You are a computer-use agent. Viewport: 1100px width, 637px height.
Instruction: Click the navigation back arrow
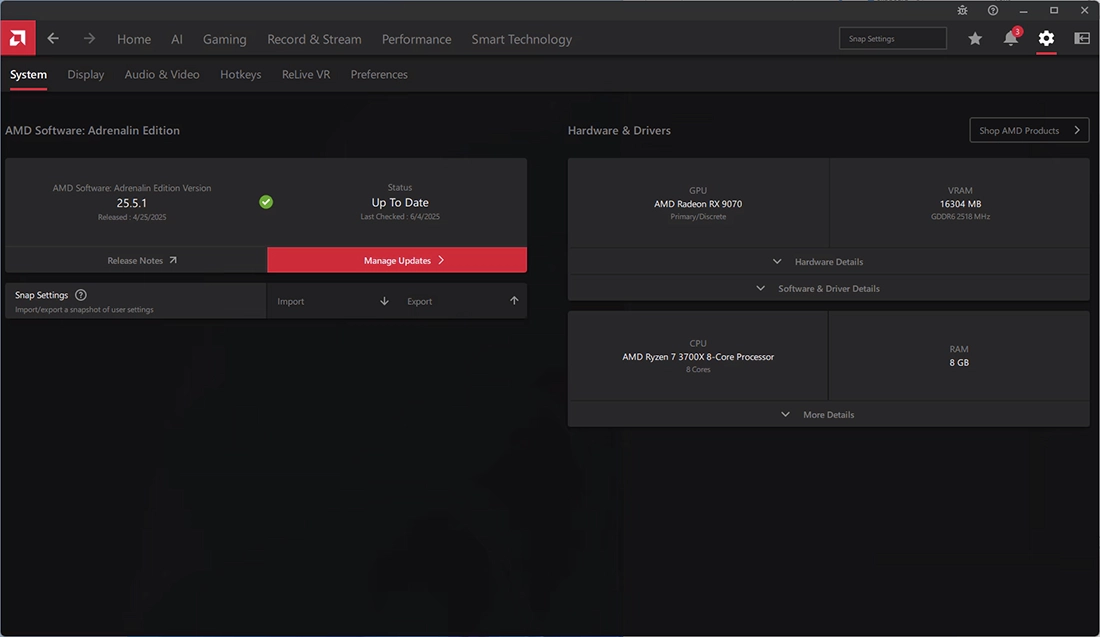[52, 38]
